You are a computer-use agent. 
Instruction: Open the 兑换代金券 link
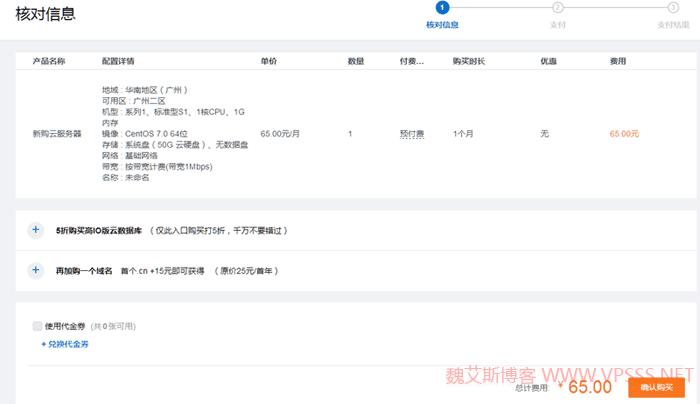(x=65, y=344)
